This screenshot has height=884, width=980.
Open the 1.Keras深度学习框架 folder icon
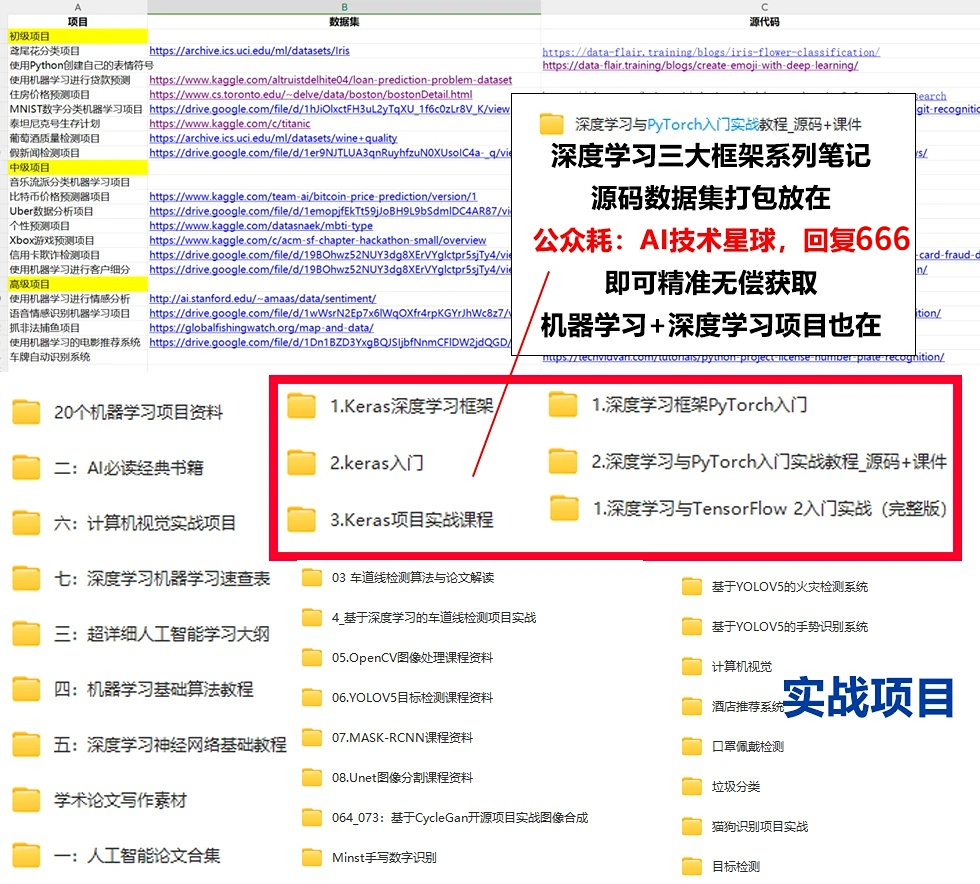pos(301,406)
